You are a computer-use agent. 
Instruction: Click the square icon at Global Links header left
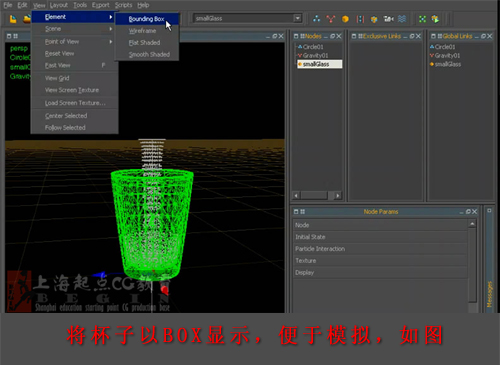433,36
